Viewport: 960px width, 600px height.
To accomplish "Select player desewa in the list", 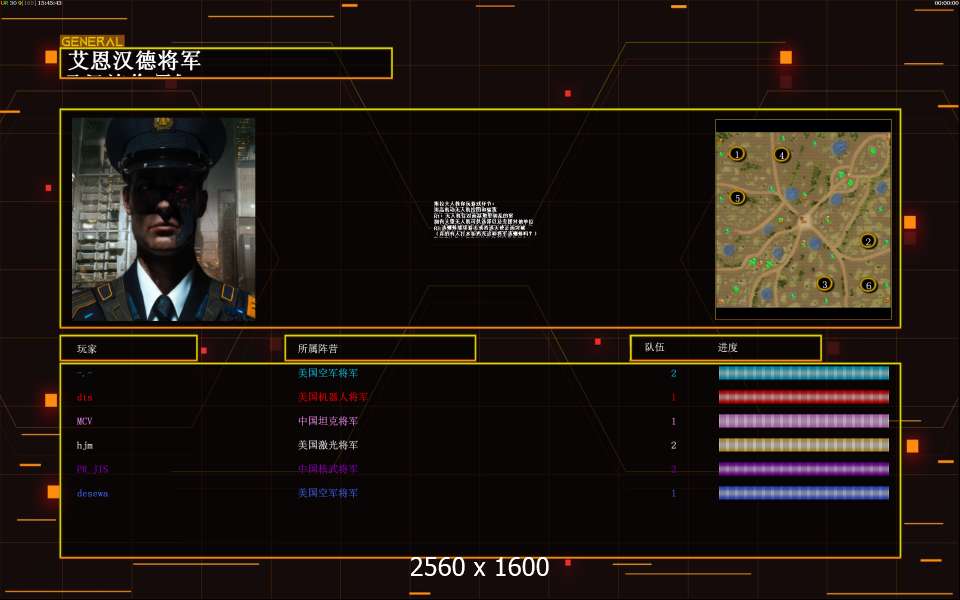I will [x=93, y=493].
